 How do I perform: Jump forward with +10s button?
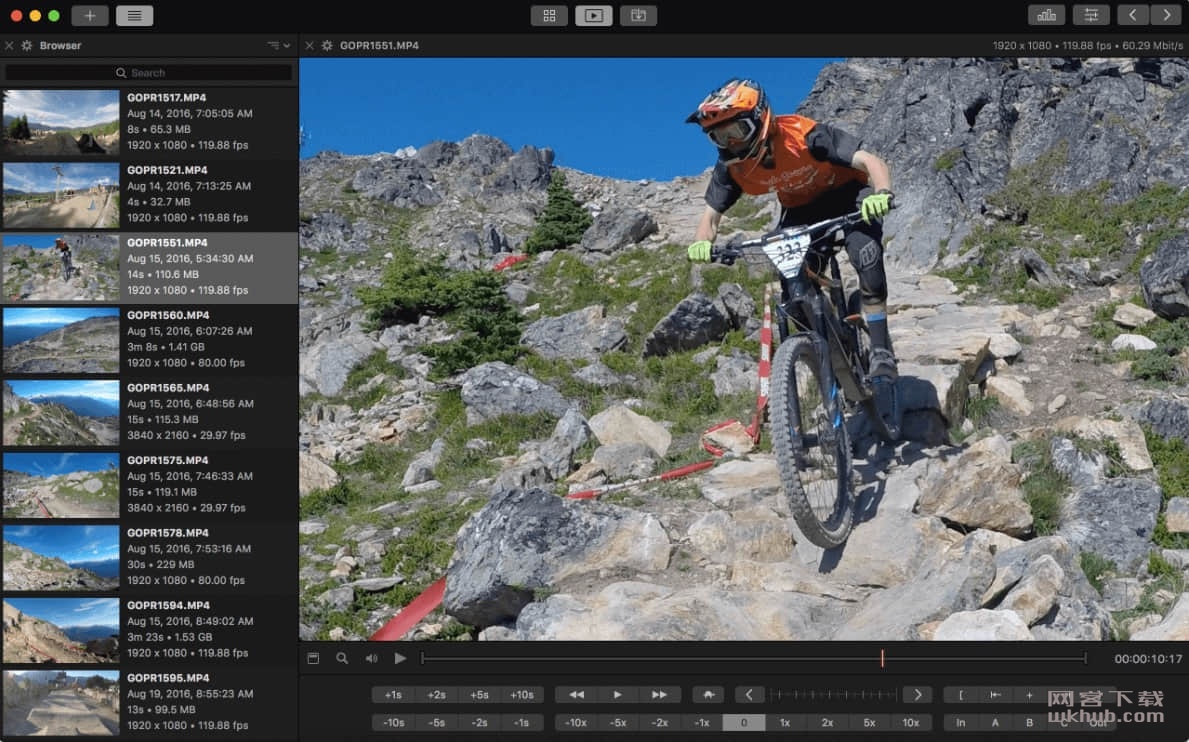[x=522, y=694]
